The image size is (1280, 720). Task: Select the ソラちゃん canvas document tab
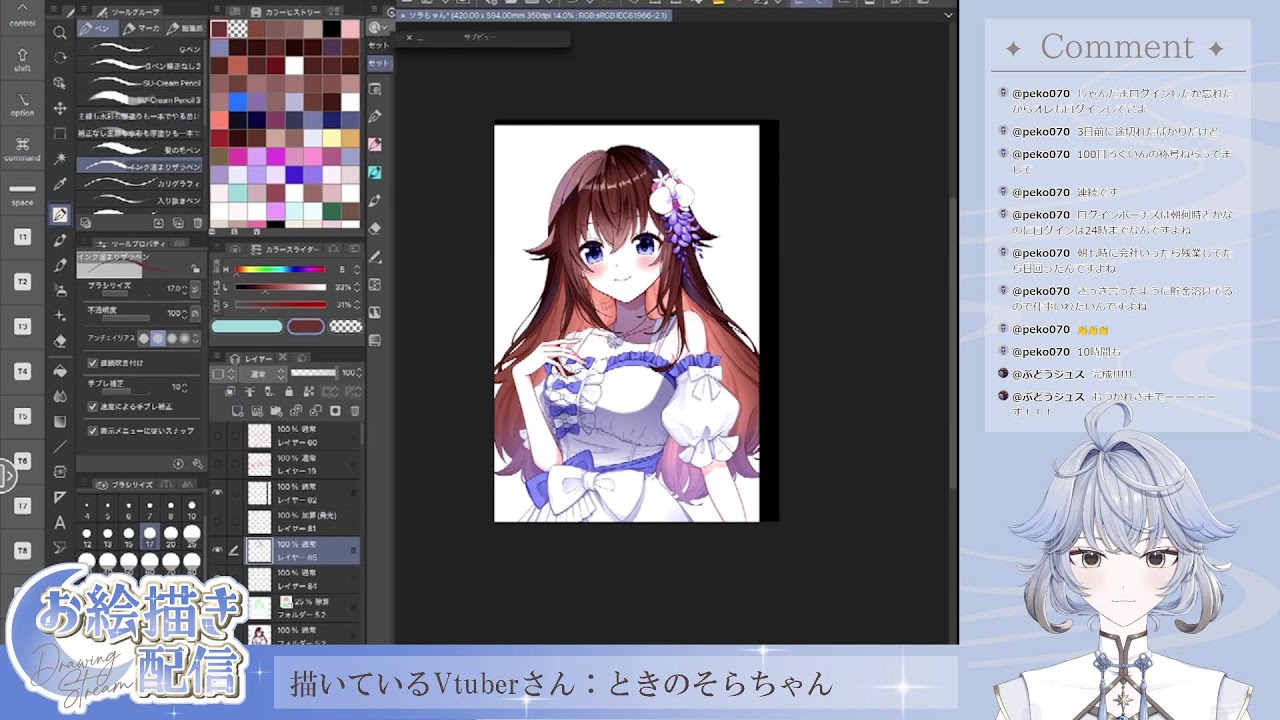click(x=535, y=15)
